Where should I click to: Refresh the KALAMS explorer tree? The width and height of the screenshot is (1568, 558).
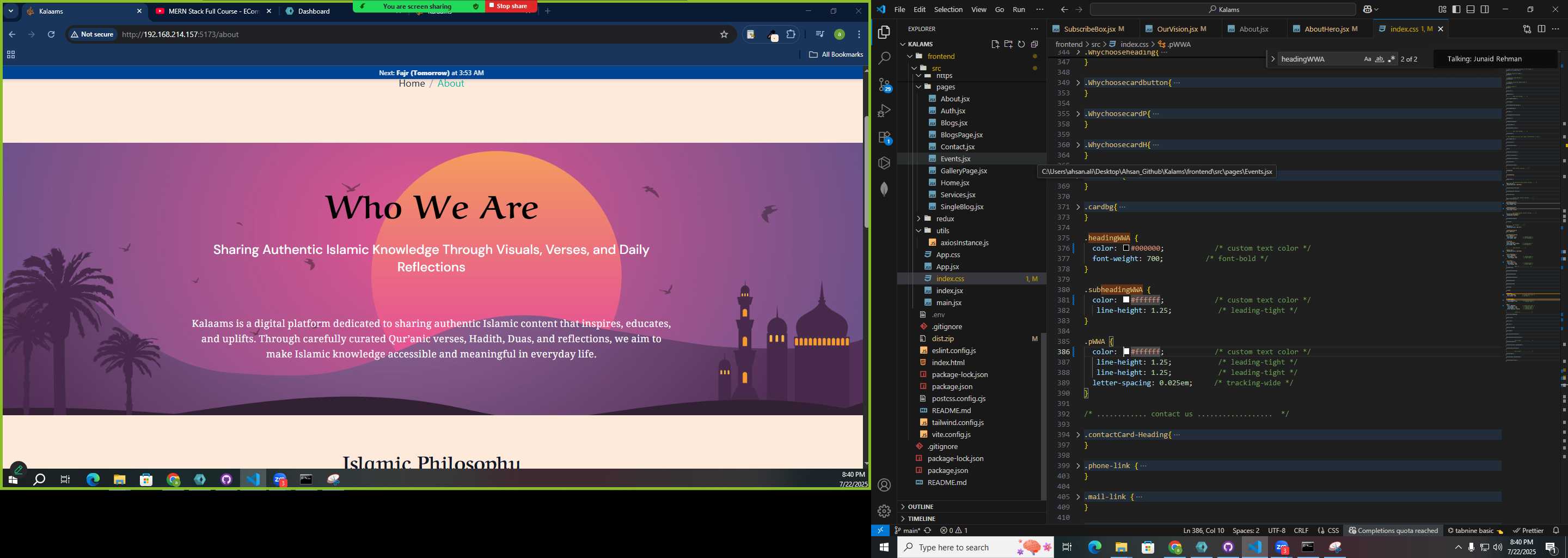pyautogui.click(x=1021, y=44)
